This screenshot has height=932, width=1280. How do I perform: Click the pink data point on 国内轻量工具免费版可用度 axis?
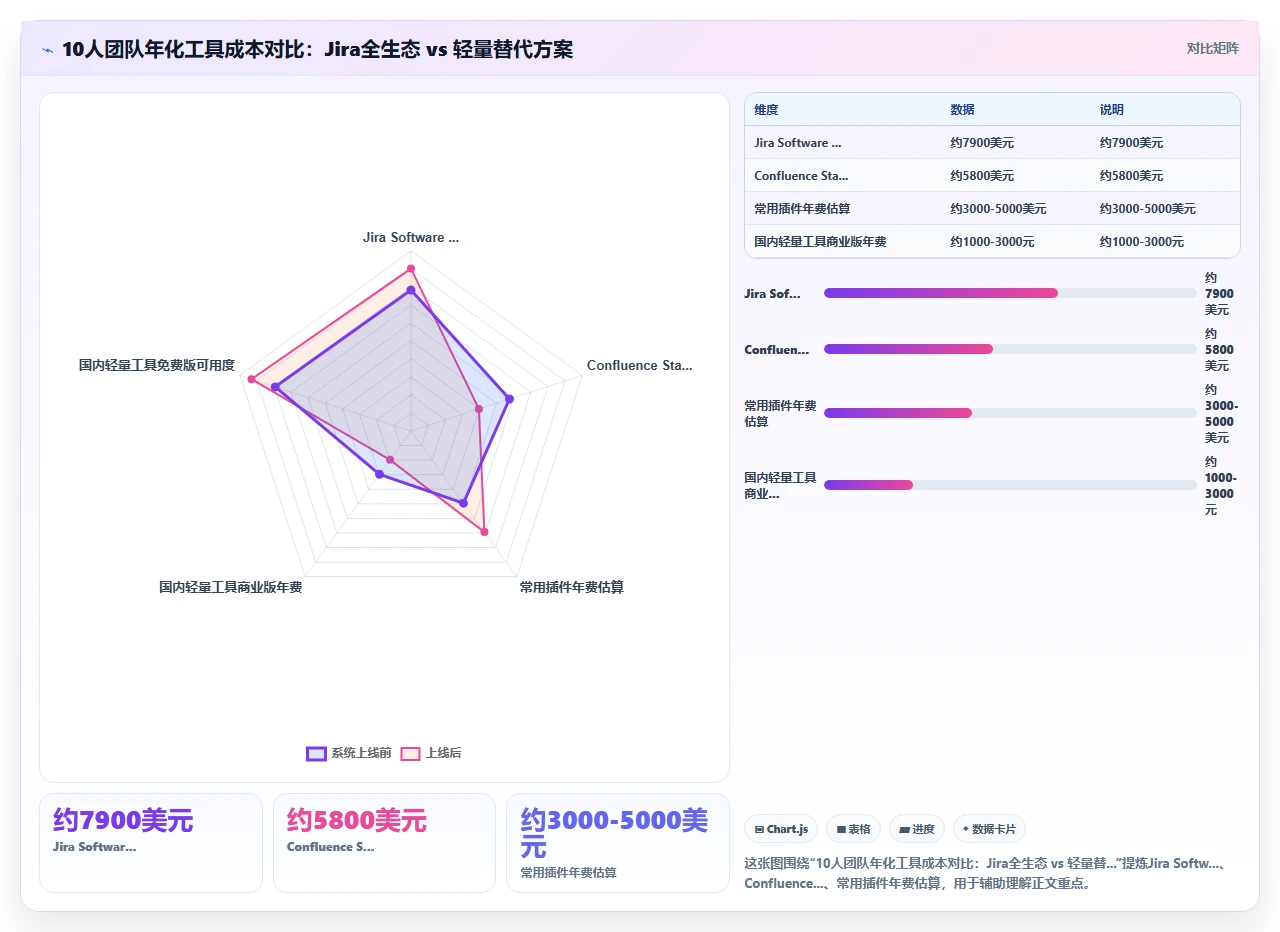point(251,379)
